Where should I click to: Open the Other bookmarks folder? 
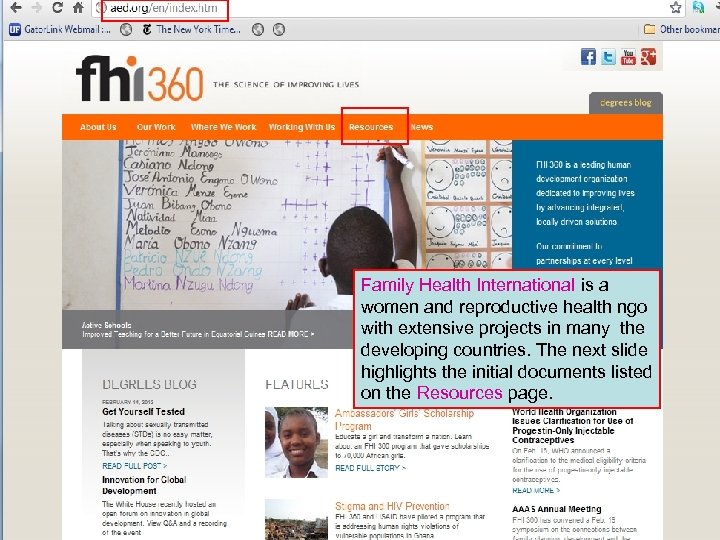coord(681,29)
